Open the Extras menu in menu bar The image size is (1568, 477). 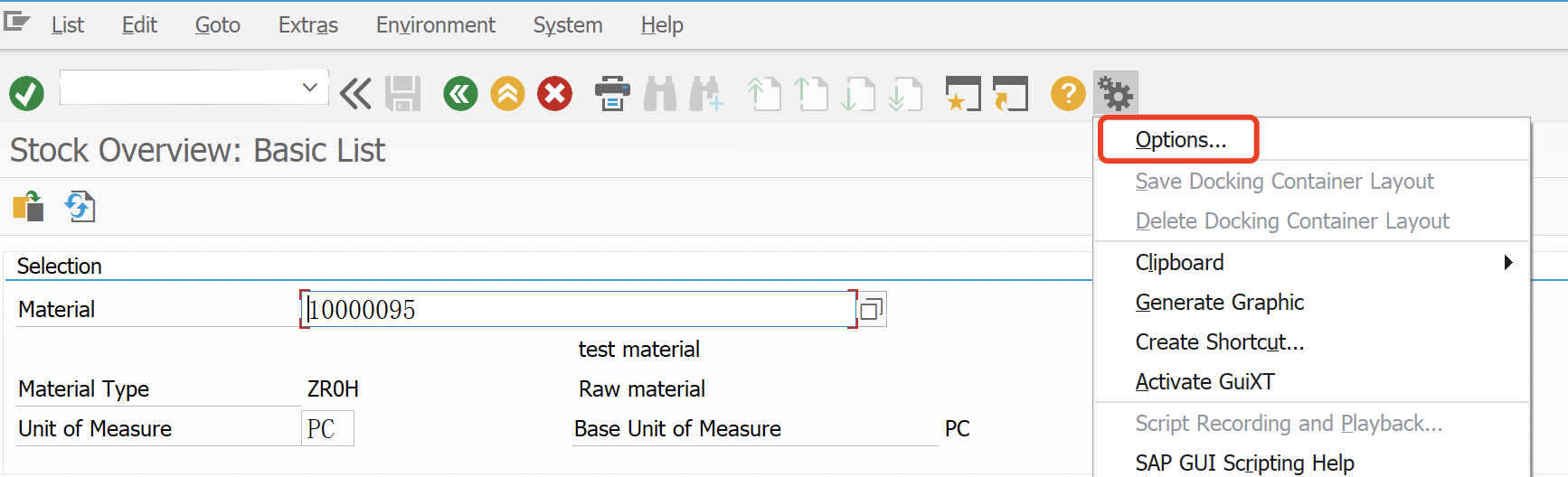pyautogui.click(x=308, y=25)
